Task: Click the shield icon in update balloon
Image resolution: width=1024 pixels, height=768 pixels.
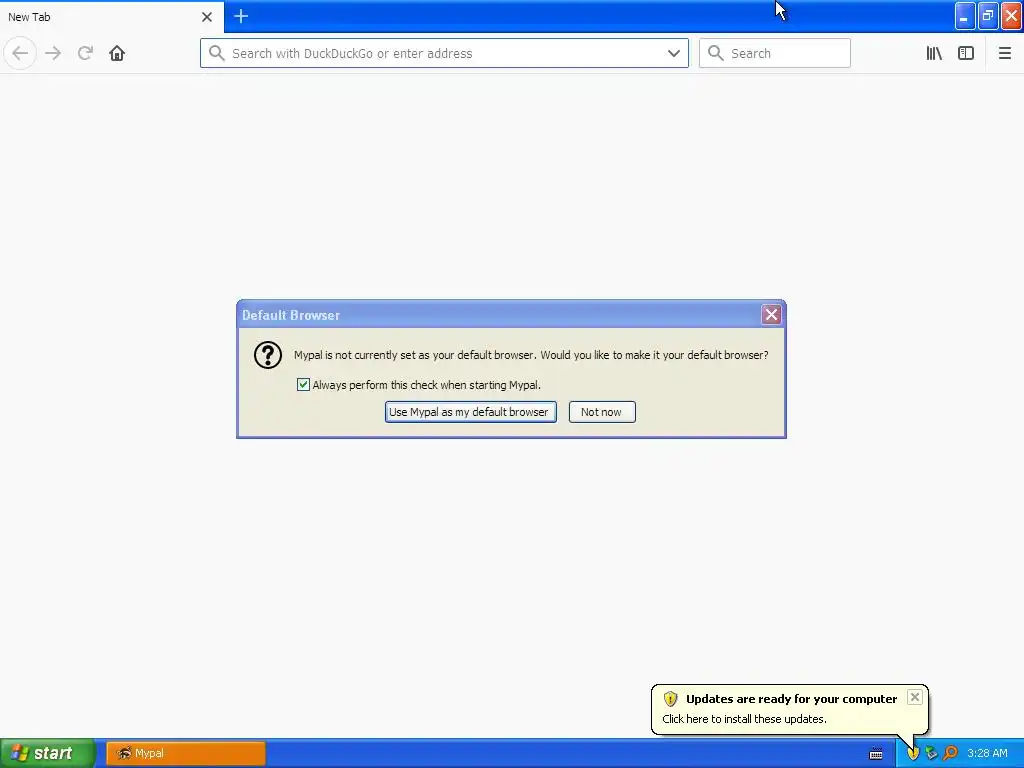Action: (x=670, y=699)
